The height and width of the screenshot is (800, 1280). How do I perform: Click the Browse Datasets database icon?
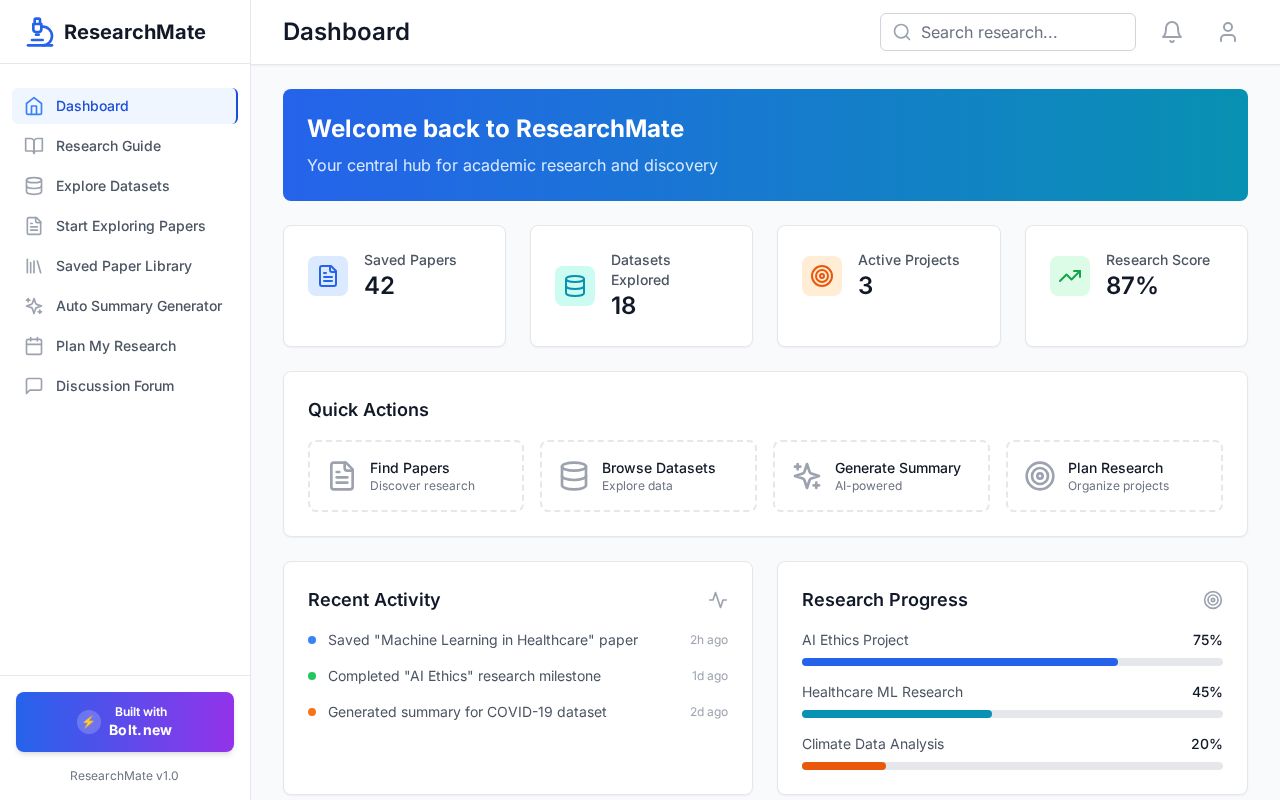coord(574,476)
